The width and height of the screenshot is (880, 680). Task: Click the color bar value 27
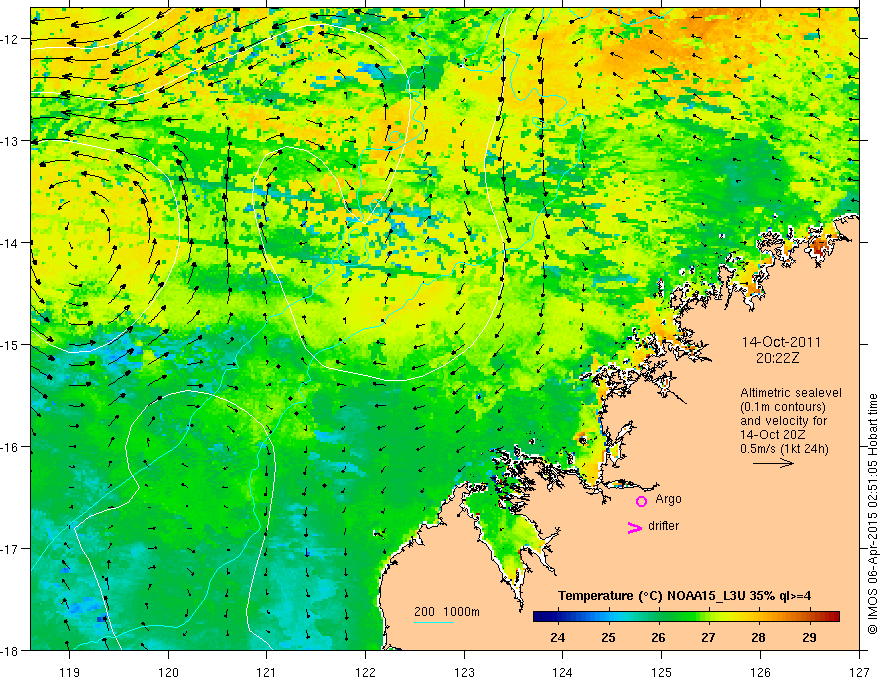pyautogui.click(x=708, y=638)
